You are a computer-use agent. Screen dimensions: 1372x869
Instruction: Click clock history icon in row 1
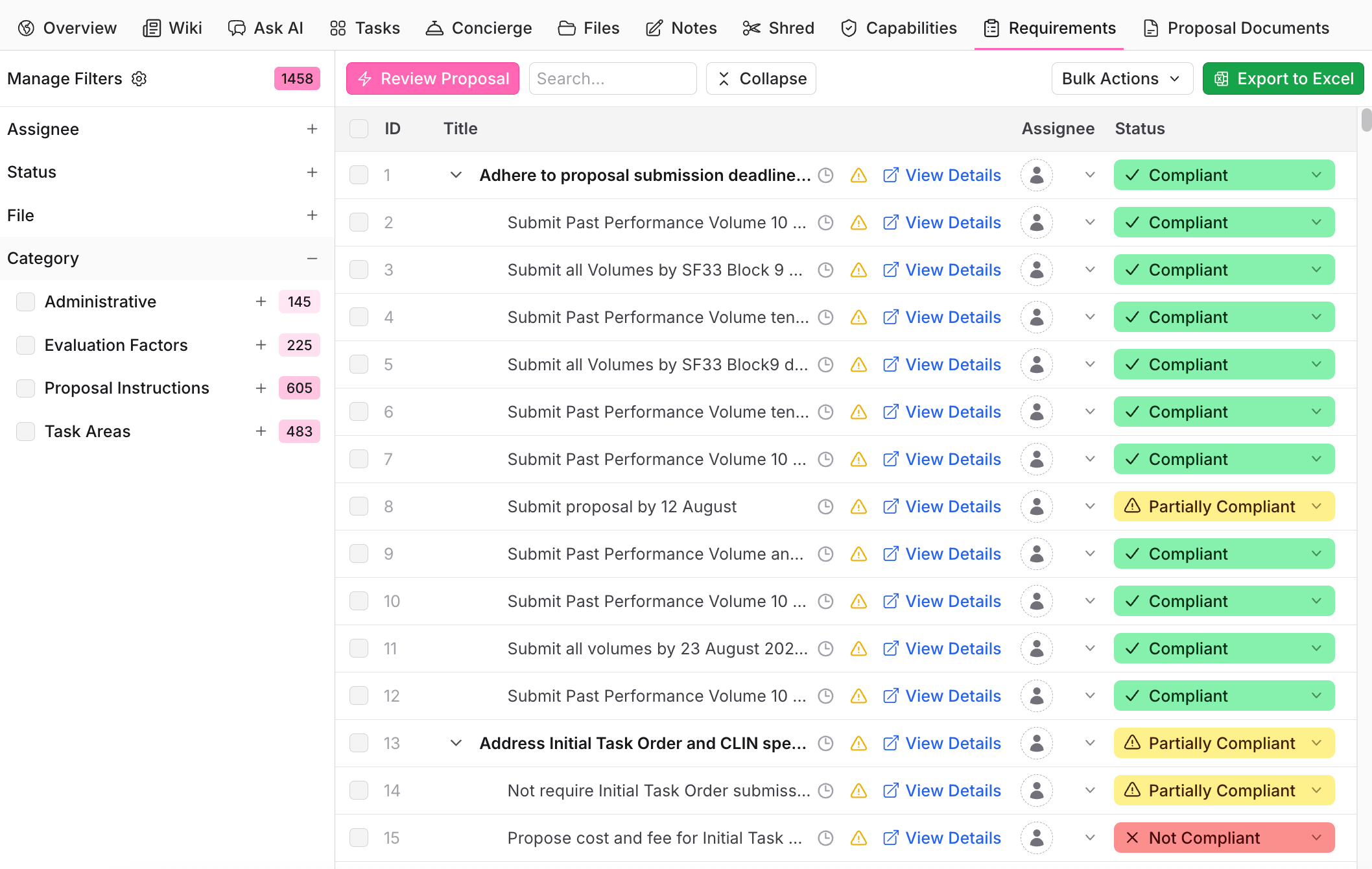click(x=825, y=175)
